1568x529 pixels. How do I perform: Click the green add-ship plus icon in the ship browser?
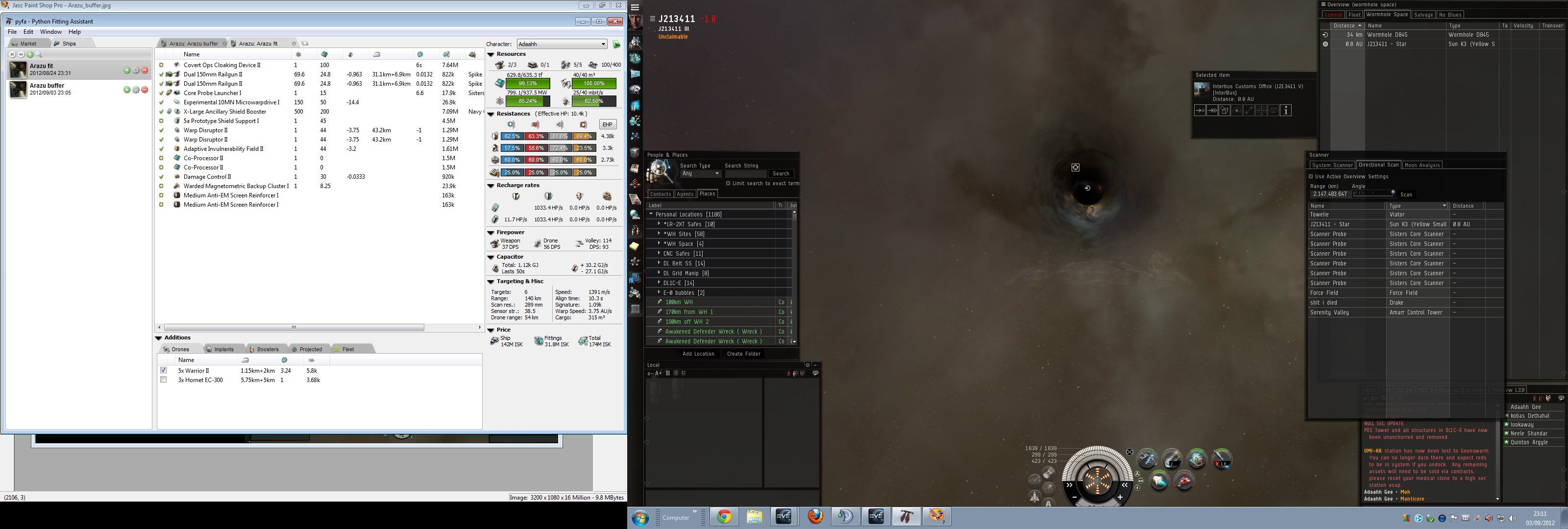(30, 55)
